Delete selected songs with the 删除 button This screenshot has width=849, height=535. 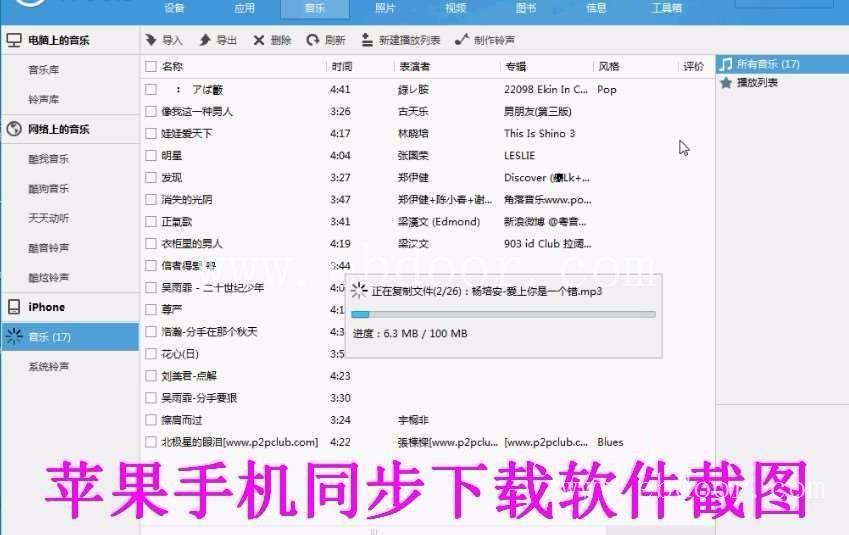(272, 40)
